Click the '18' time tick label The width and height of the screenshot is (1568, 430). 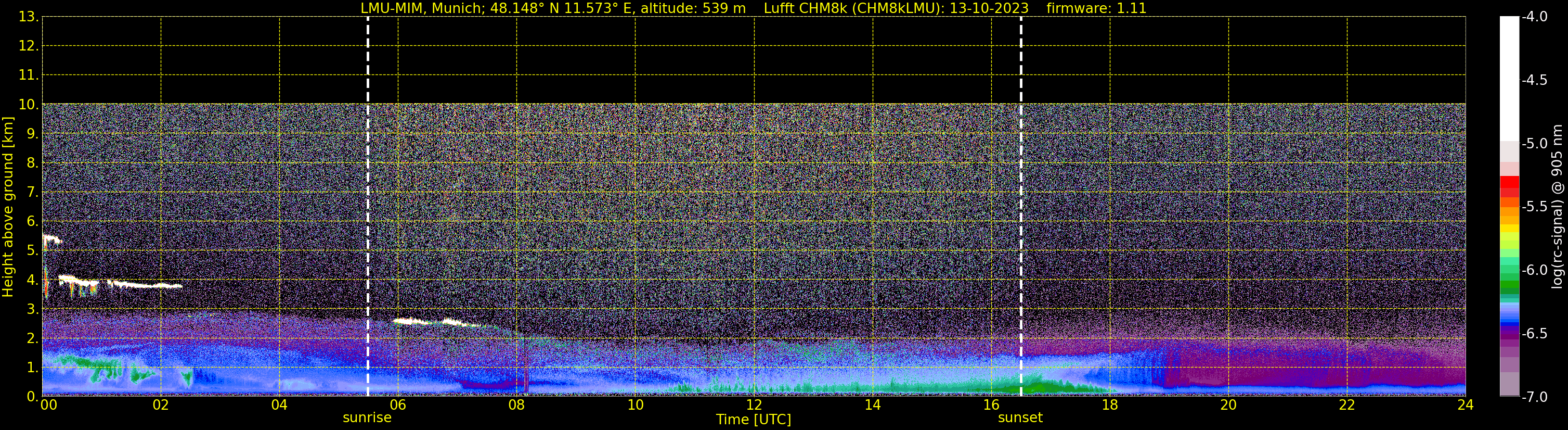click(1110, 405)
